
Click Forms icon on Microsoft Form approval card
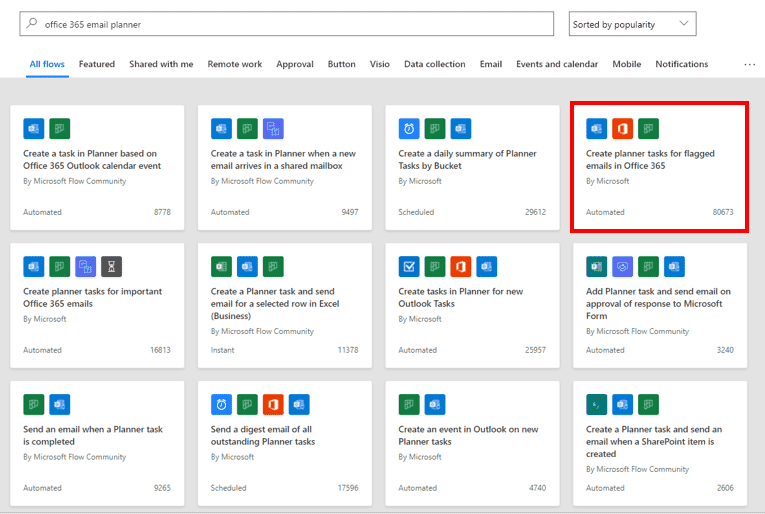(x=597, y=266)
